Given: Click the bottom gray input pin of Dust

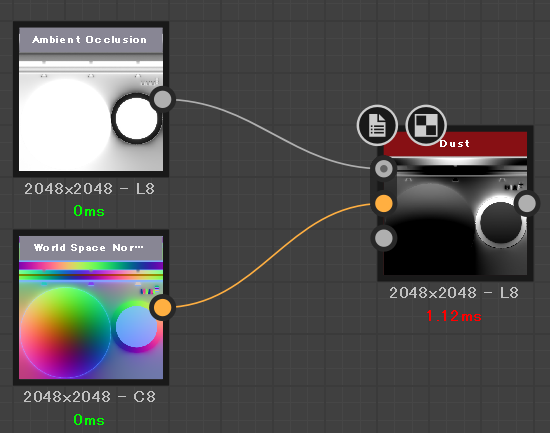Looking at the screenshot, I should point(384,238).
